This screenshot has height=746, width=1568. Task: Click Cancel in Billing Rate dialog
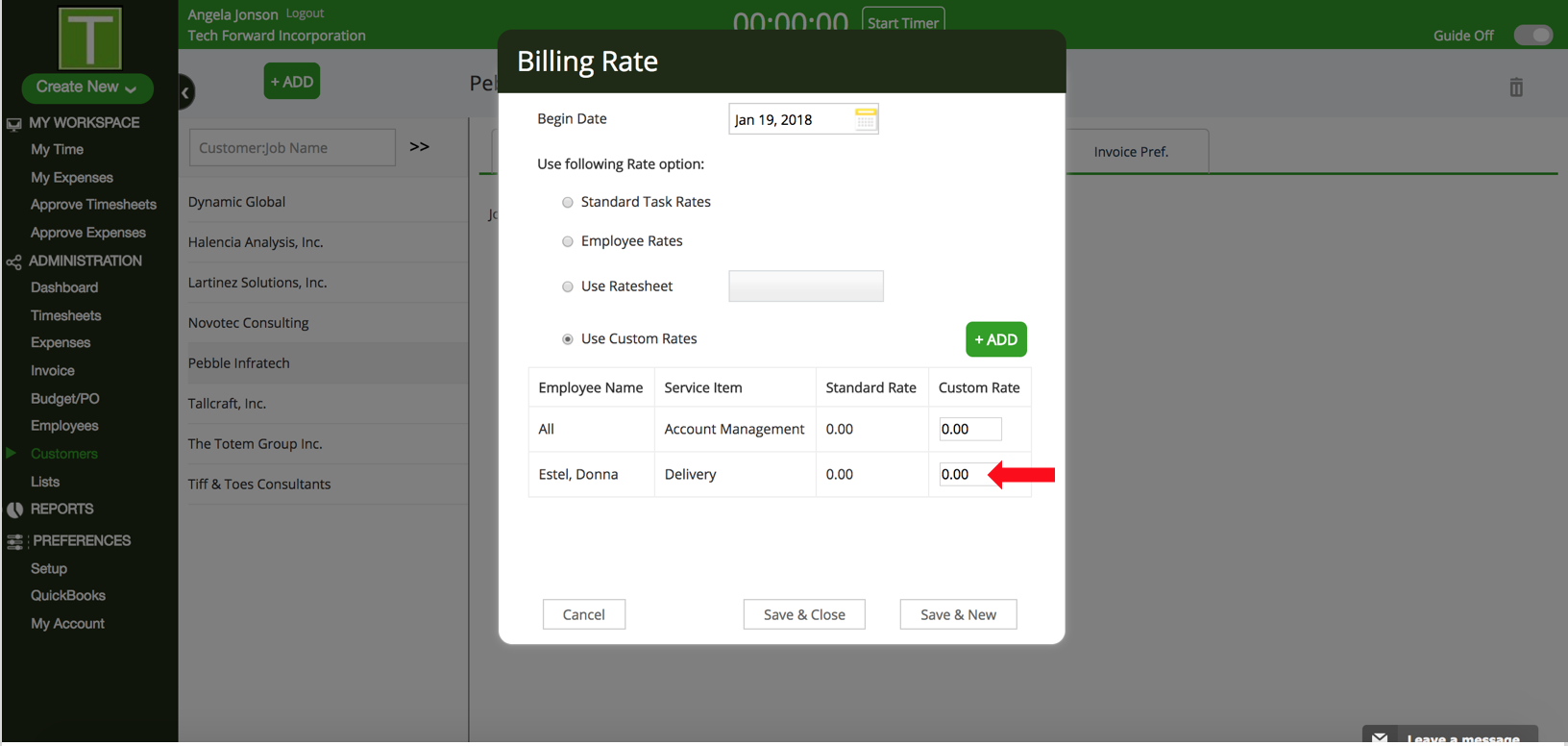coord(584,614)
